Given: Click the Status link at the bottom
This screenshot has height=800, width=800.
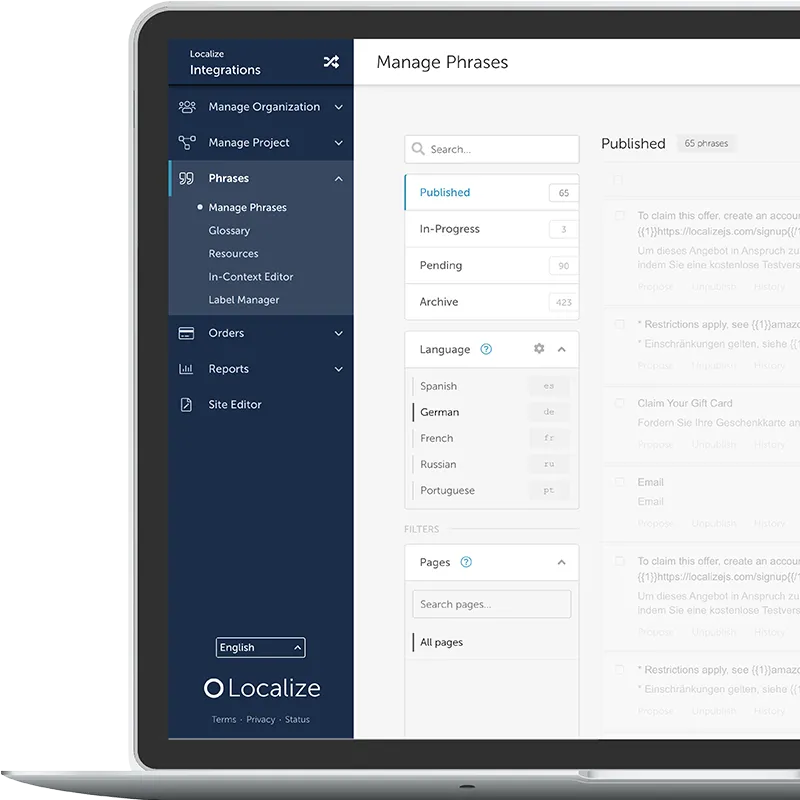Looking at the screenshot, I should click(x=297, y=719).
